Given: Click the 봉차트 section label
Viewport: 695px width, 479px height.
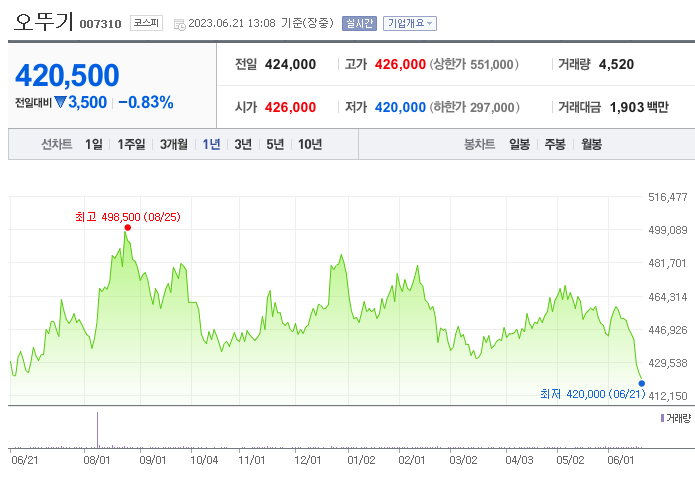Looking at the screenshot, I should [x=480, y=144].
